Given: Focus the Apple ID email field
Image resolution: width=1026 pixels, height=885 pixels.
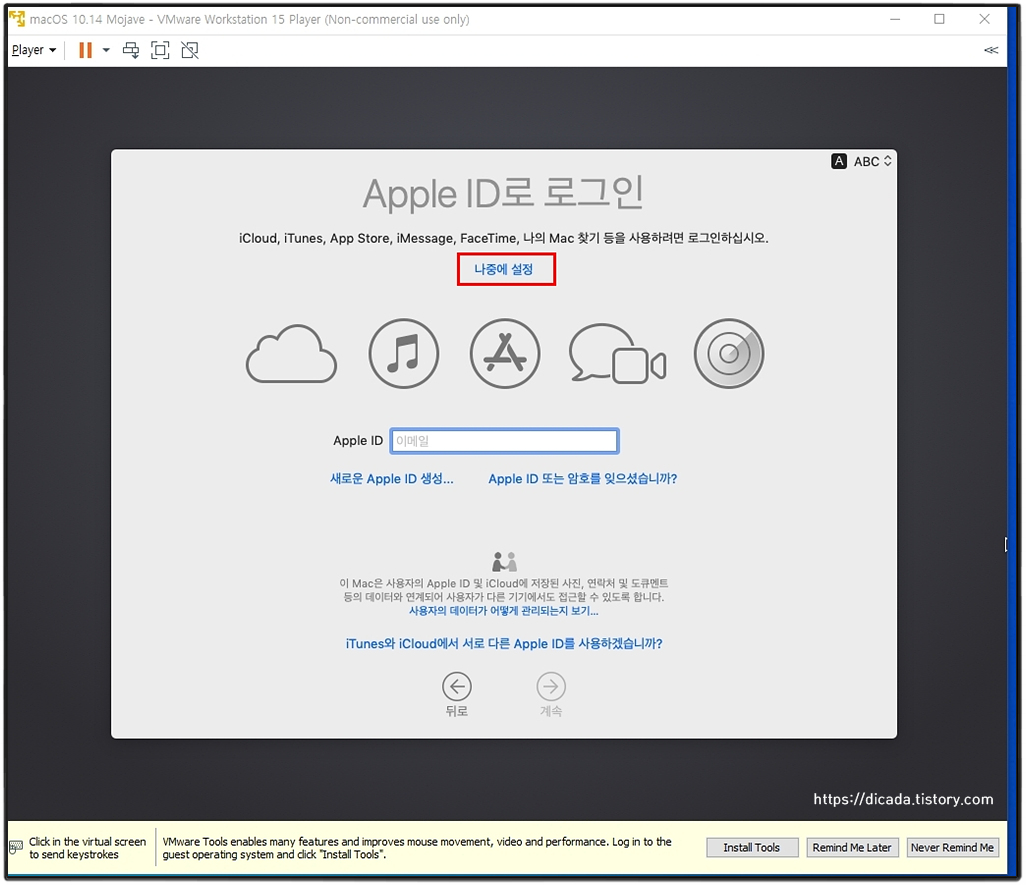Looking at the screenshot, I should pyautogui.click(x=504, y=441).
